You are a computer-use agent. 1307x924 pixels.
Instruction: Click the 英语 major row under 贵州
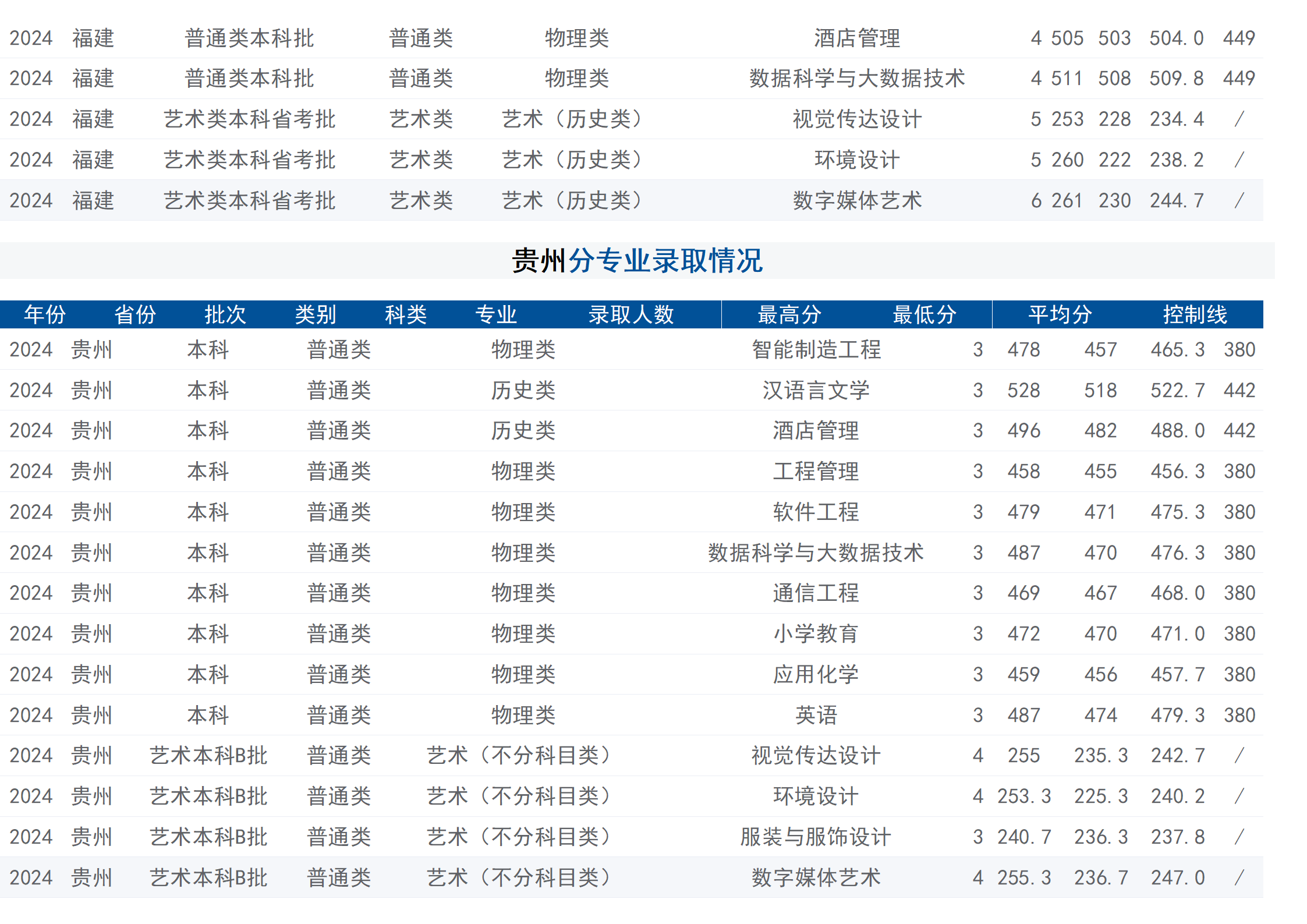click(815, 715)
